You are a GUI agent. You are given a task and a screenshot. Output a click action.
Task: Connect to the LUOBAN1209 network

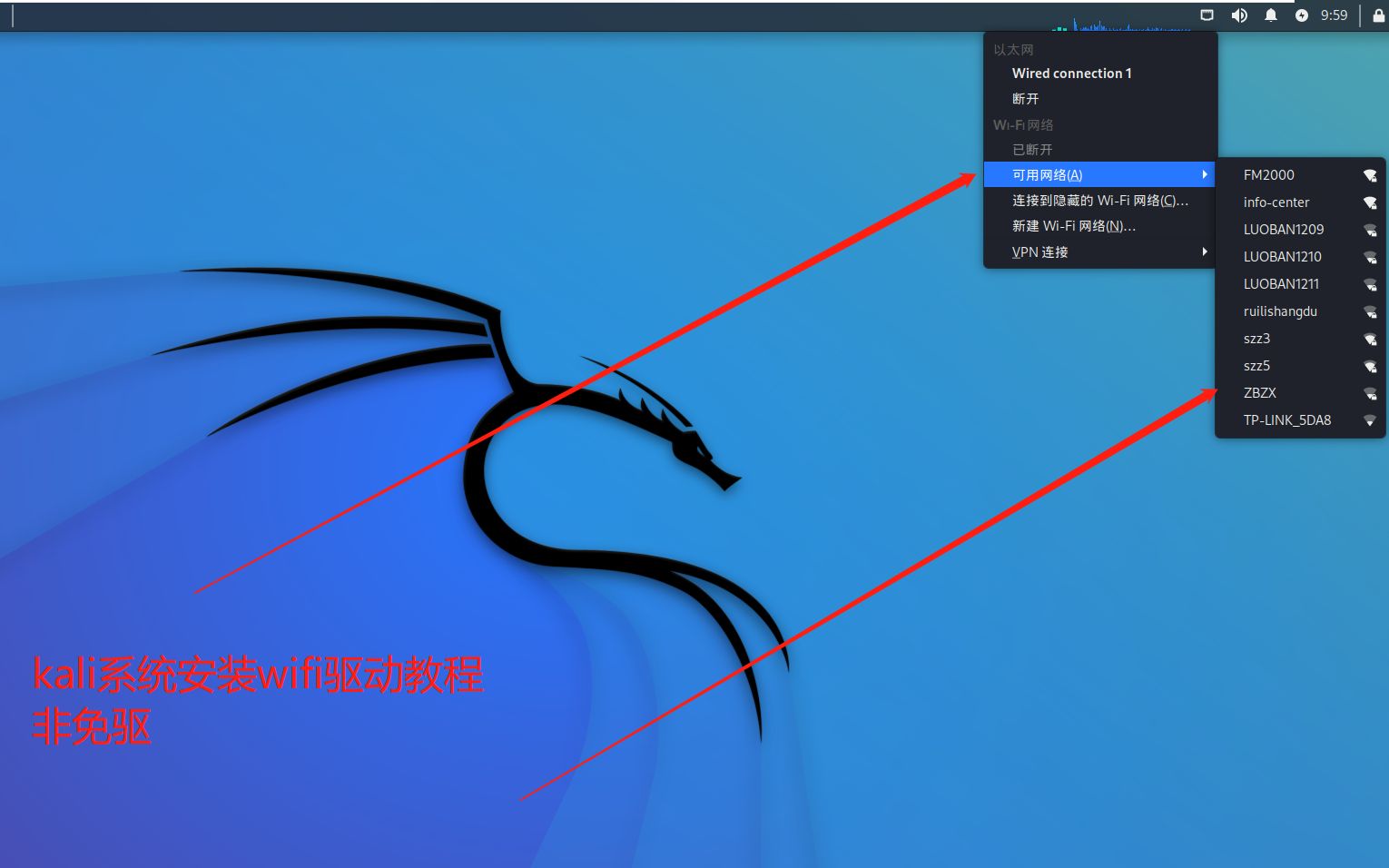tap(1300, 230)
